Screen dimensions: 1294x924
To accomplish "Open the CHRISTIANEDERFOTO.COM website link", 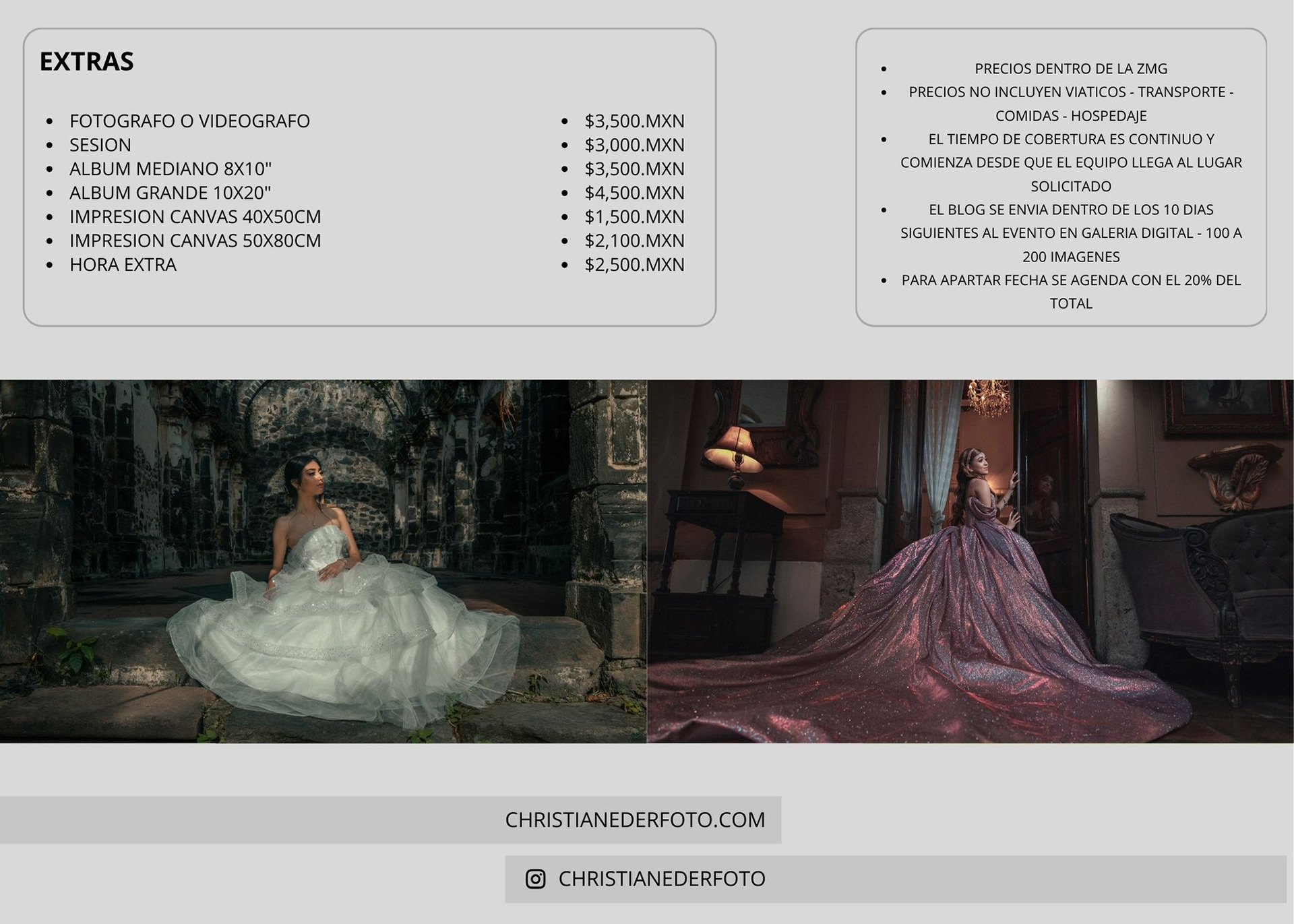I will tap(635, 820).
